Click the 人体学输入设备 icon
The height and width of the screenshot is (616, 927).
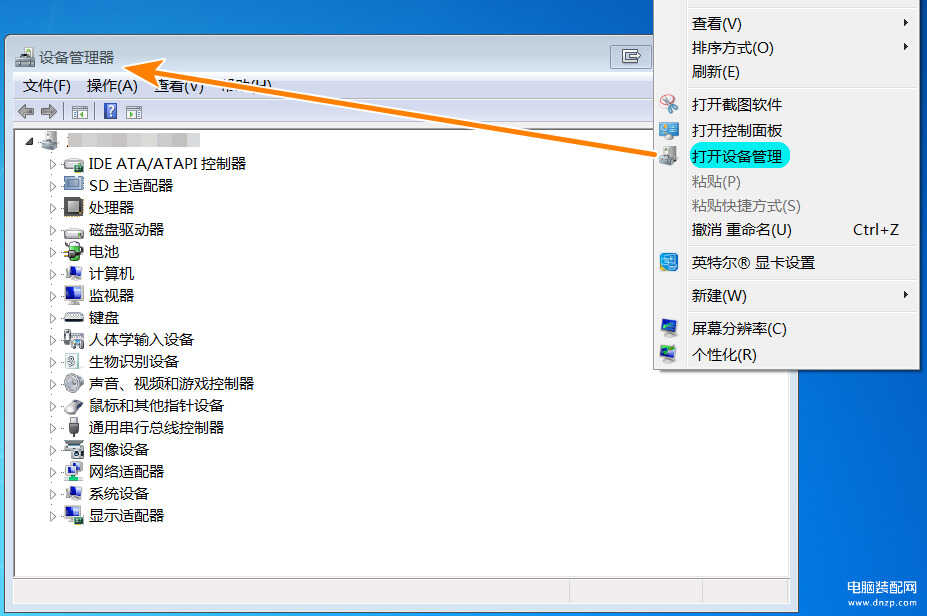[73, 339]
